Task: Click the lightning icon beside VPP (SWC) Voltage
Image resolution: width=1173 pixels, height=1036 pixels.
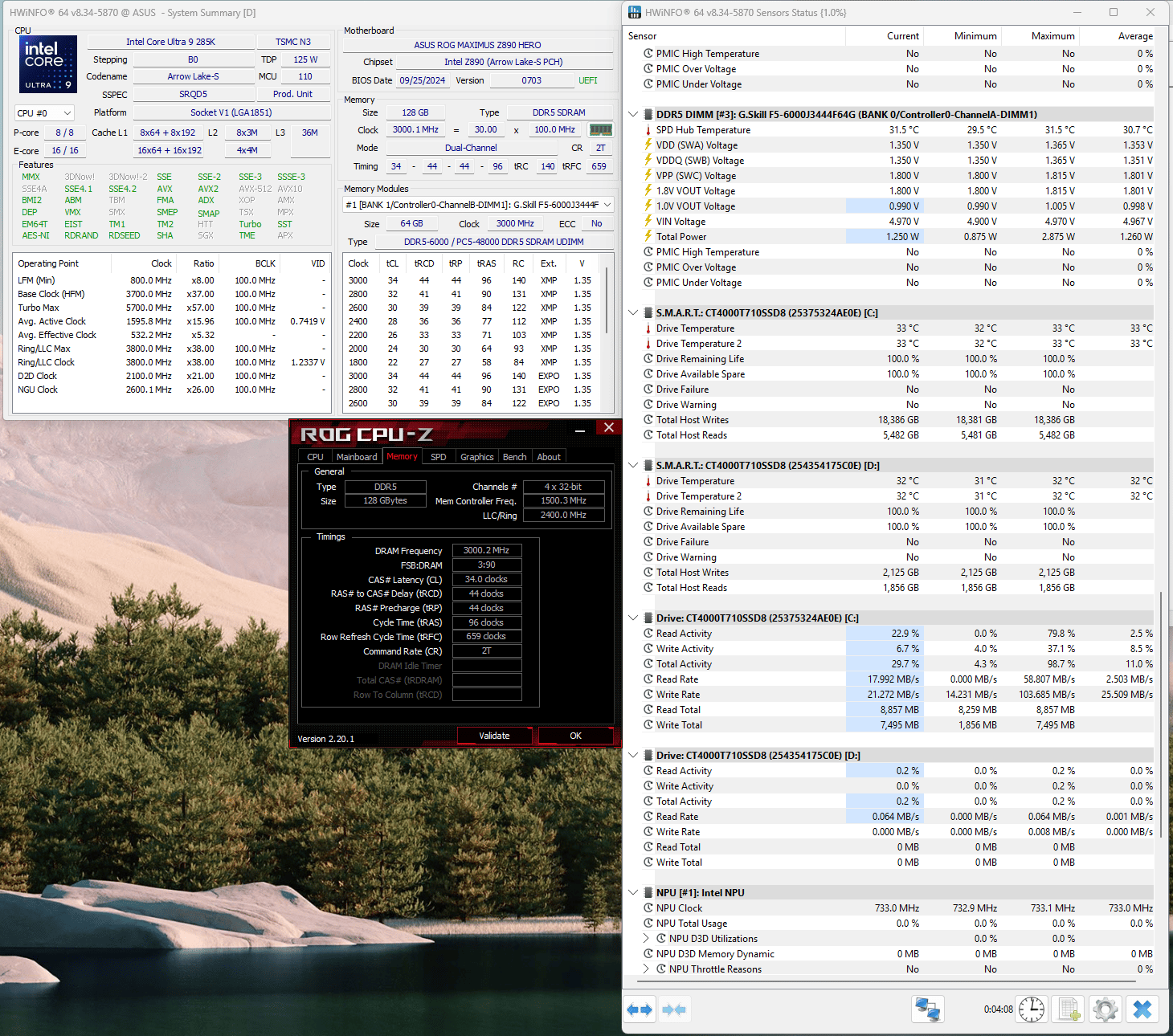Action: point(648,176)
